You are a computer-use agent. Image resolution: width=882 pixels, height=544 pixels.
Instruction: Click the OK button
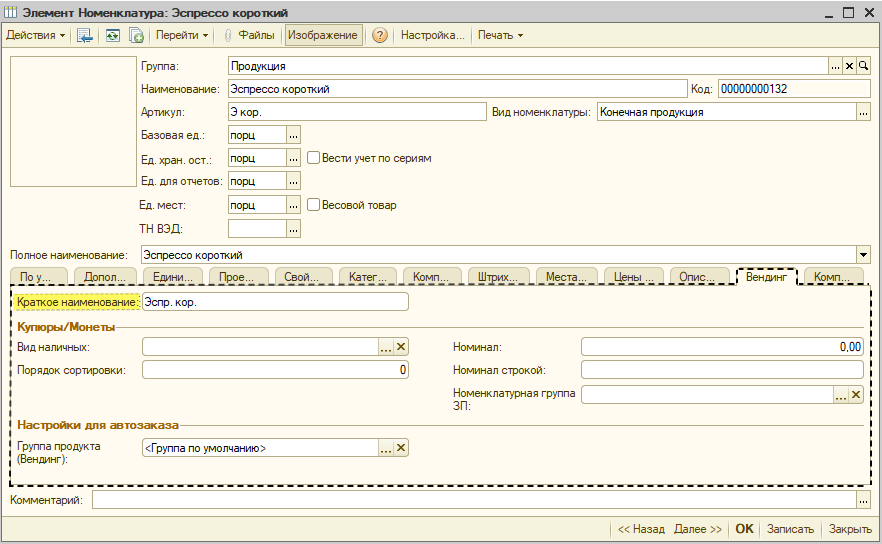click(744, 529)
